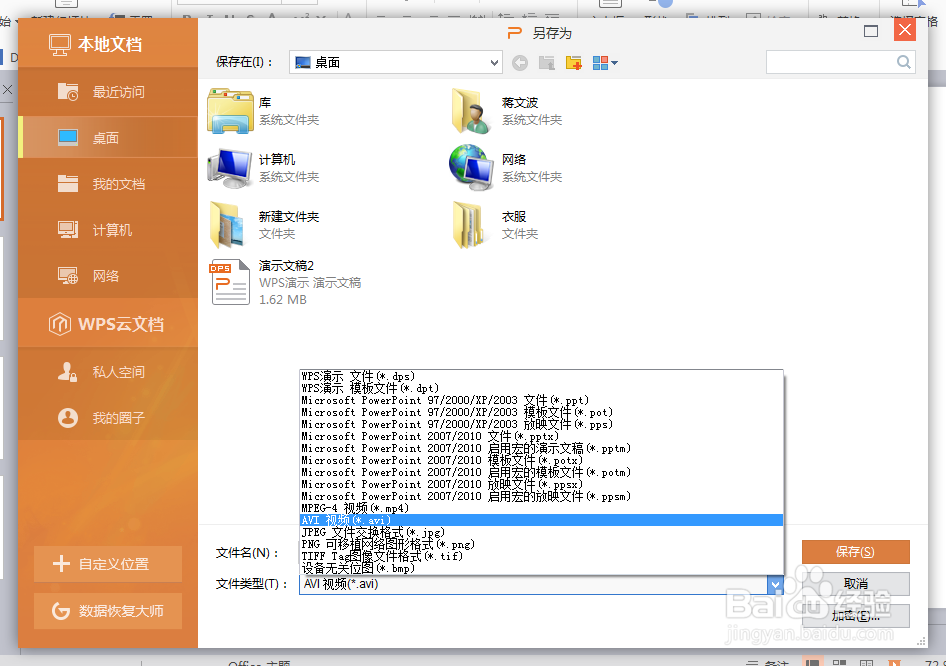Viewport: 946px width, 666px height.
Task: Select the 计算机 system folder icon
Action: pyautogui.click(x=230, y=168)
